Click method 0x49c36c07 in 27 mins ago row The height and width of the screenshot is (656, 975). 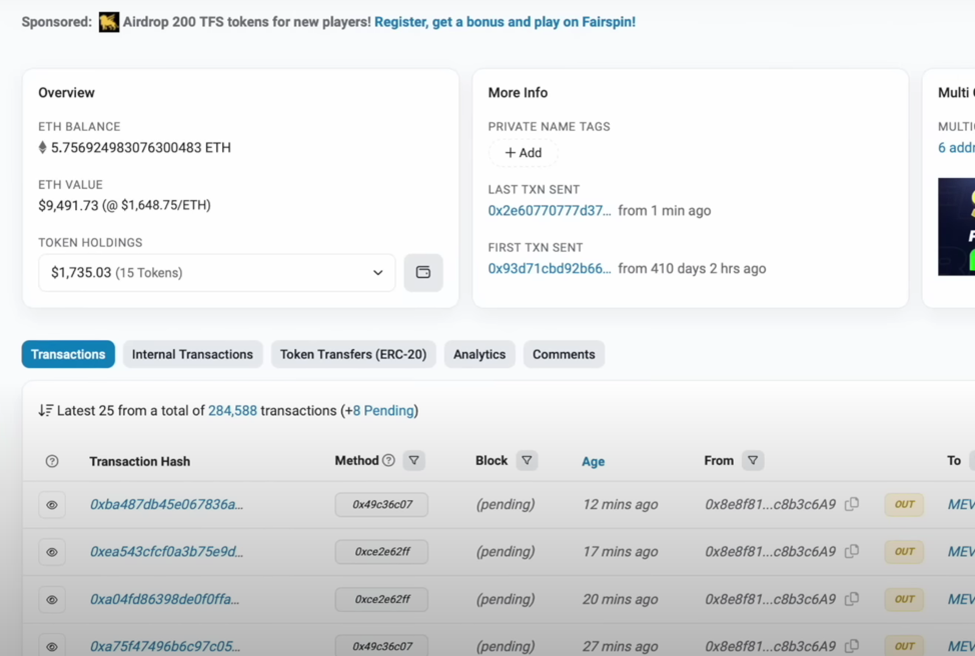[382, 646]
